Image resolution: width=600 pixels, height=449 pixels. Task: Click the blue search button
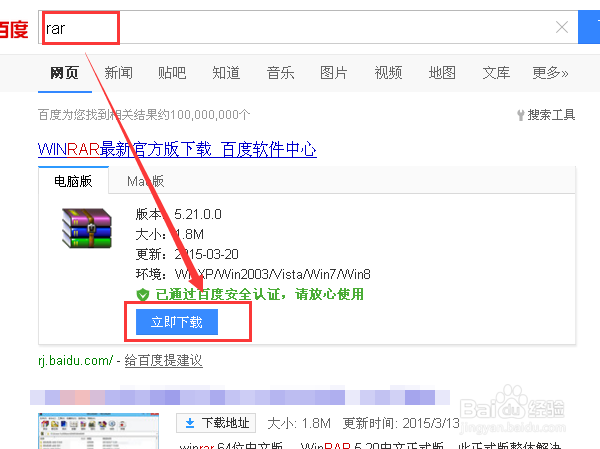tap(589, 27)
